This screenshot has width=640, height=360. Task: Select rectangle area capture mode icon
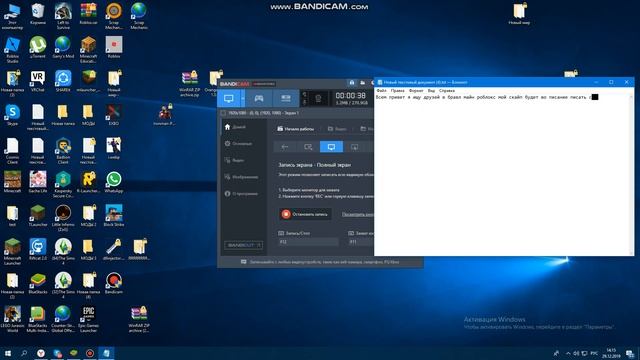308,147
